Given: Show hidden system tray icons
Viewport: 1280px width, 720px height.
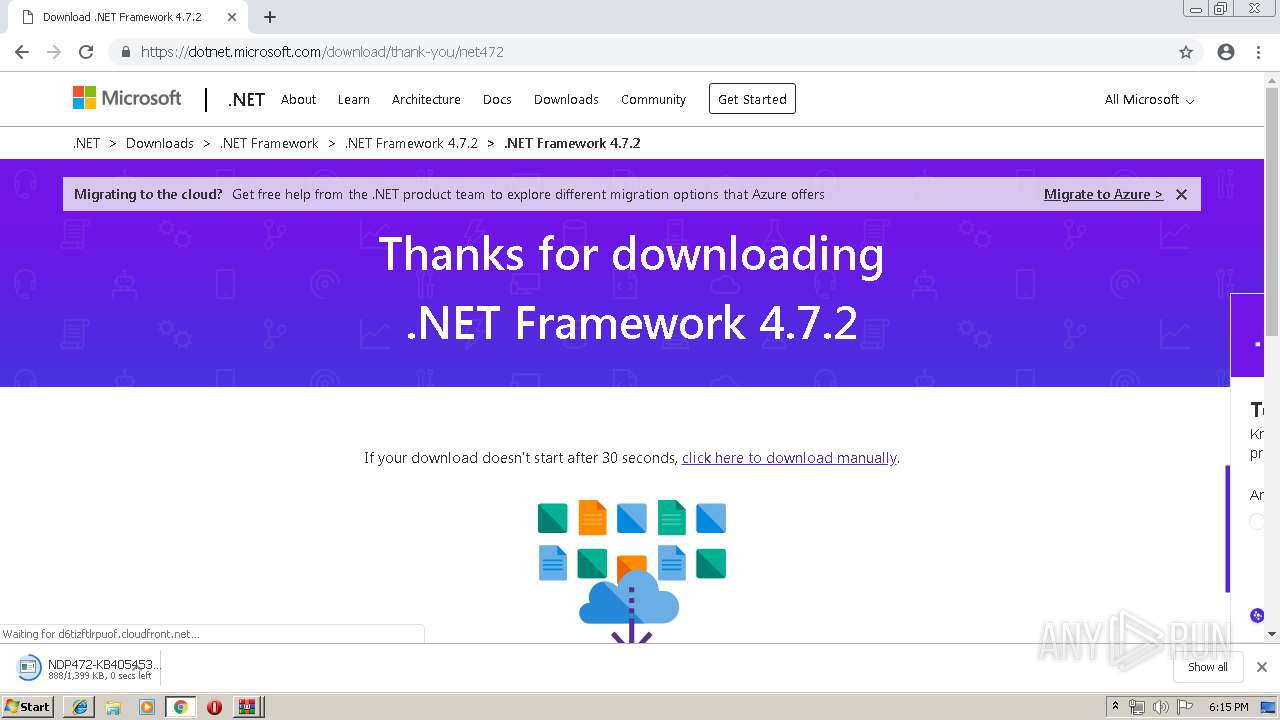Looking at the screenshot, I should point(1115,706).
